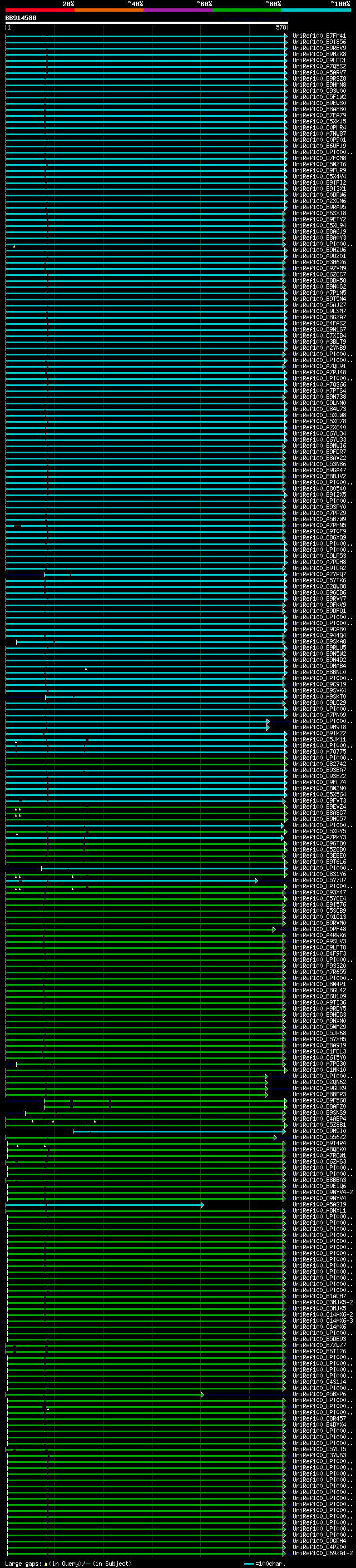Click hit name UniRef100_Q9C9I9
The width and height of the screenshot is (356, 1568).
pyautogui.click(x=319, y=684)
